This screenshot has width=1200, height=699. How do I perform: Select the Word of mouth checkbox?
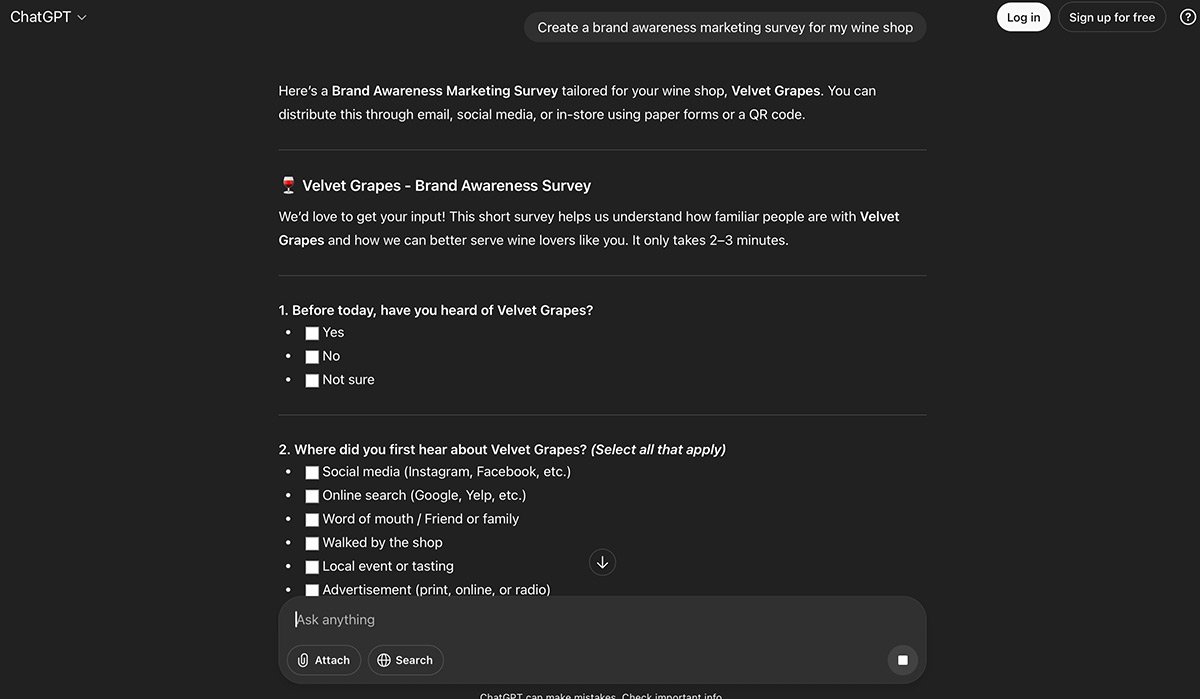(x=312, y=519)
